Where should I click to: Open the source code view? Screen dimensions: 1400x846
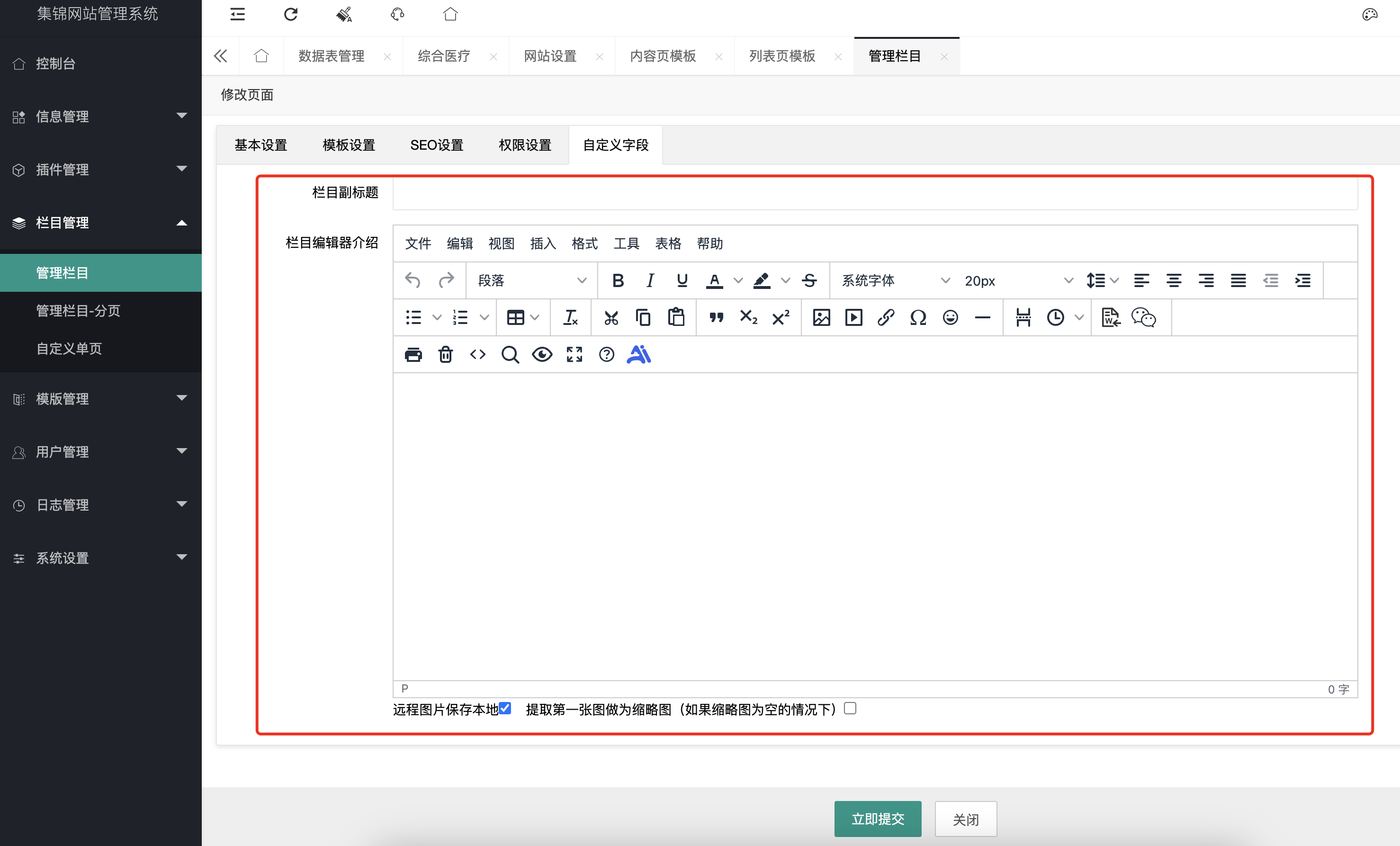click(x=478, y=354)
